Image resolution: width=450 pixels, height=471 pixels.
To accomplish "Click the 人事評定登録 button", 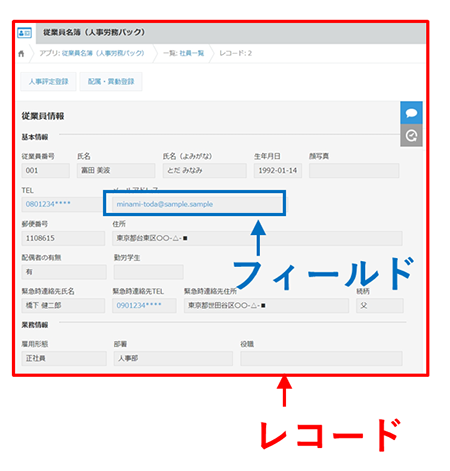I will tap(49, 81).
